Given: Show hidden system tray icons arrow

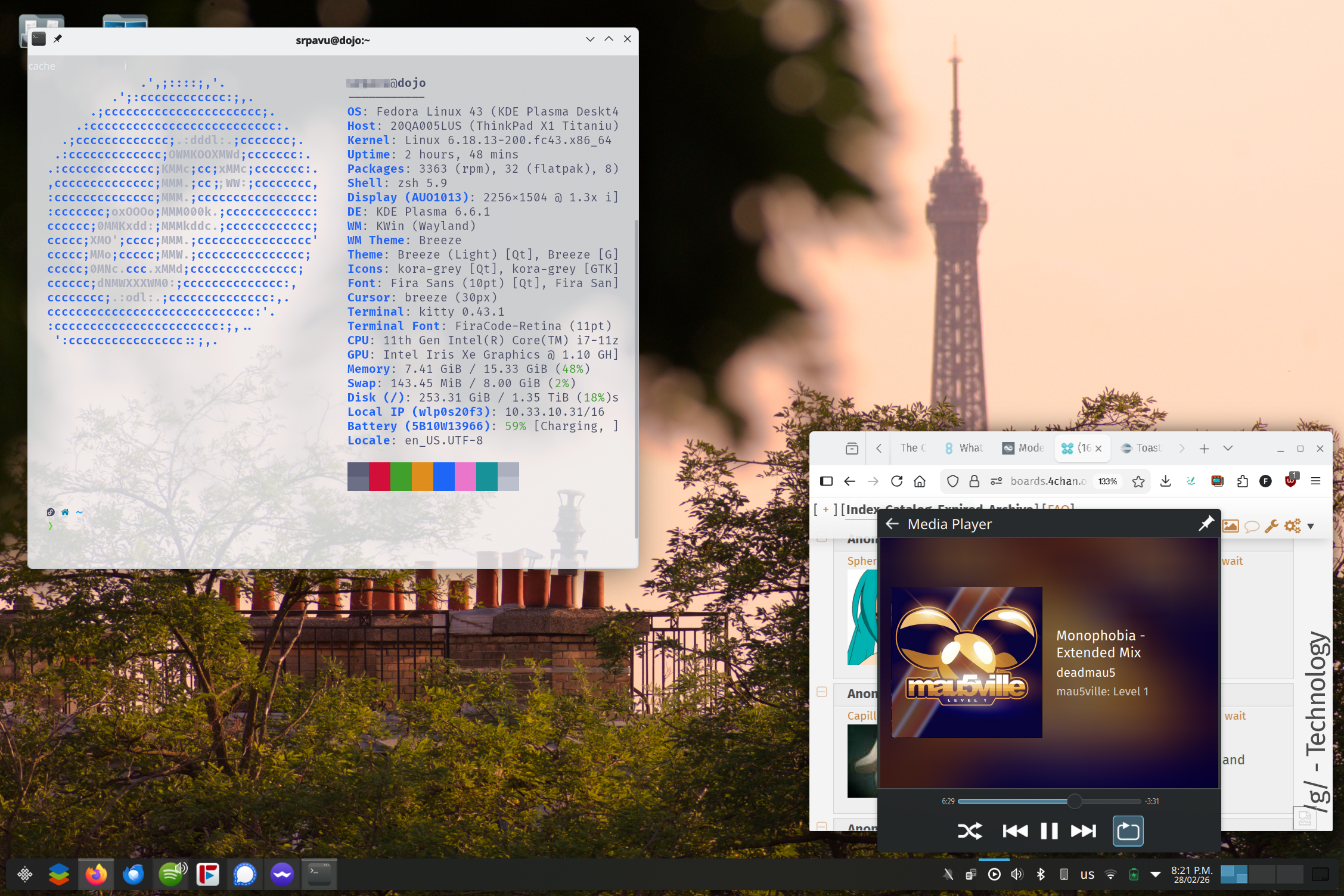Looking at the screenshot, I should 1156,875.
